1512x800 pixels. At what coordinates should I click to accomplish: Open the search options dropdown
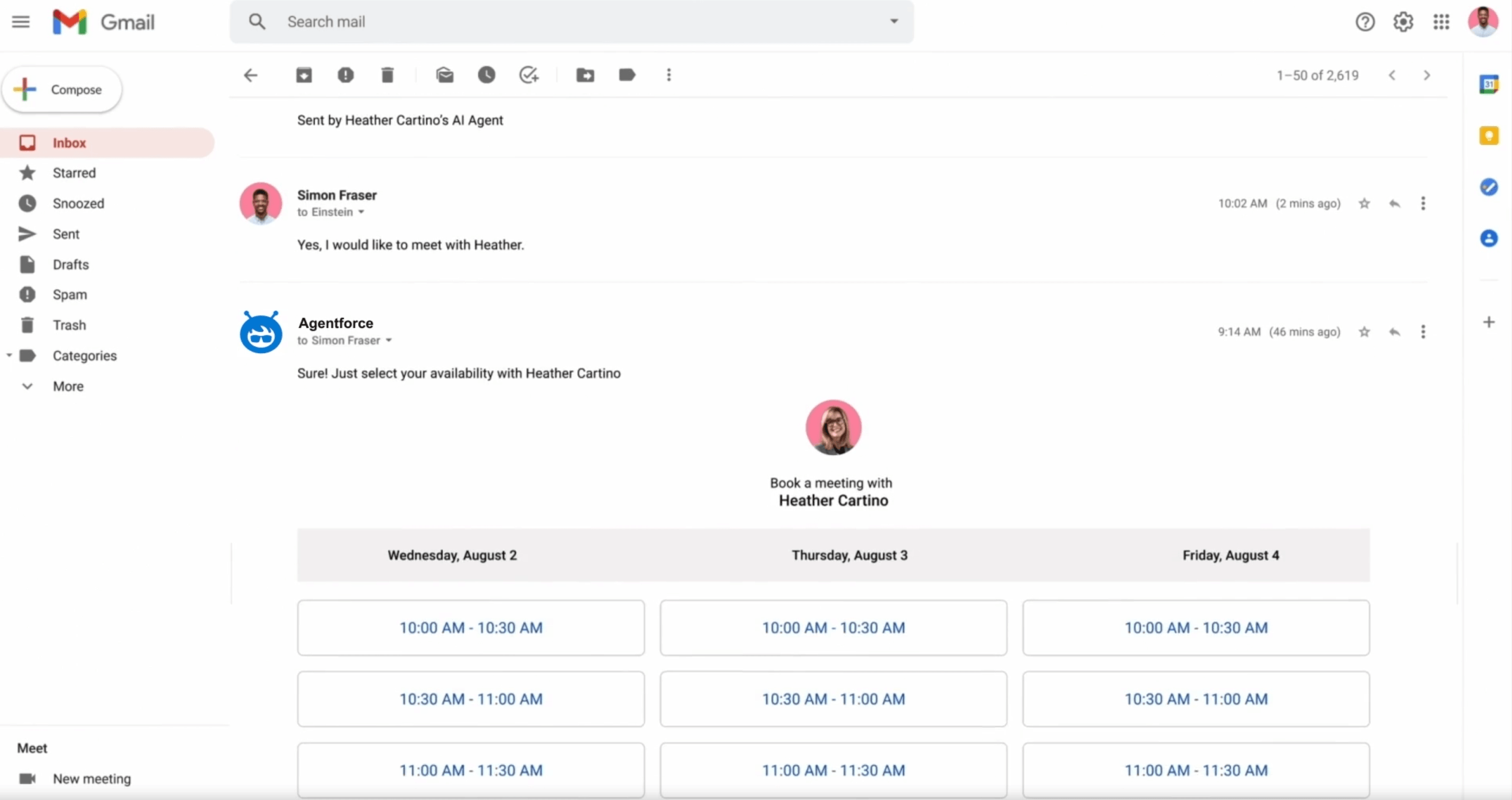[x=894, y=21]
